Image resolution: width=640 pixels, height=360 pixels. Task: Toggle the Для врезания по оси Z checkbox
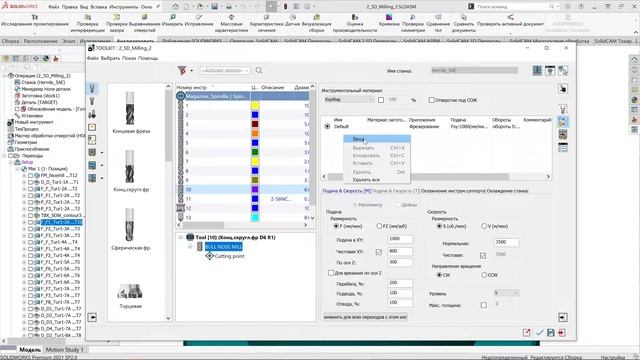(x=331, y=273)
